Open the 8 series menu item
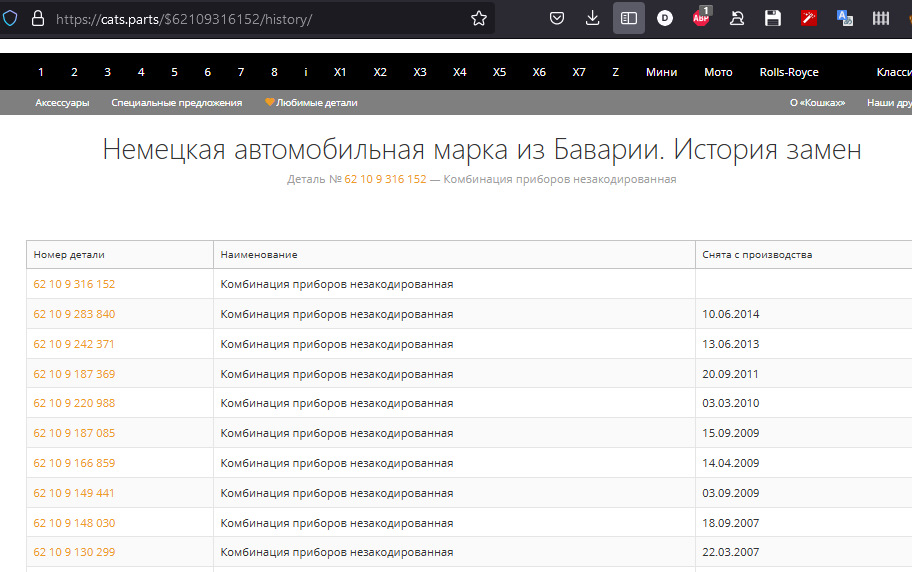The height and width of the screenshot is (572, 912). coord(274,72)
